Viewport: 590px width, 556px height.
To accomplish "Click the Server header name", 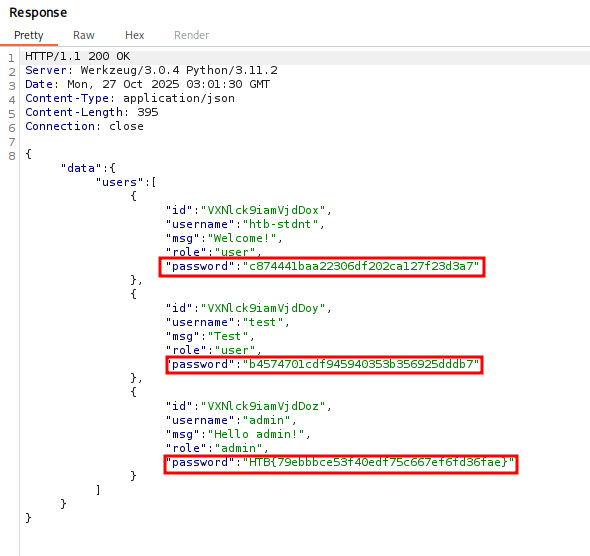I will (46, 70).
